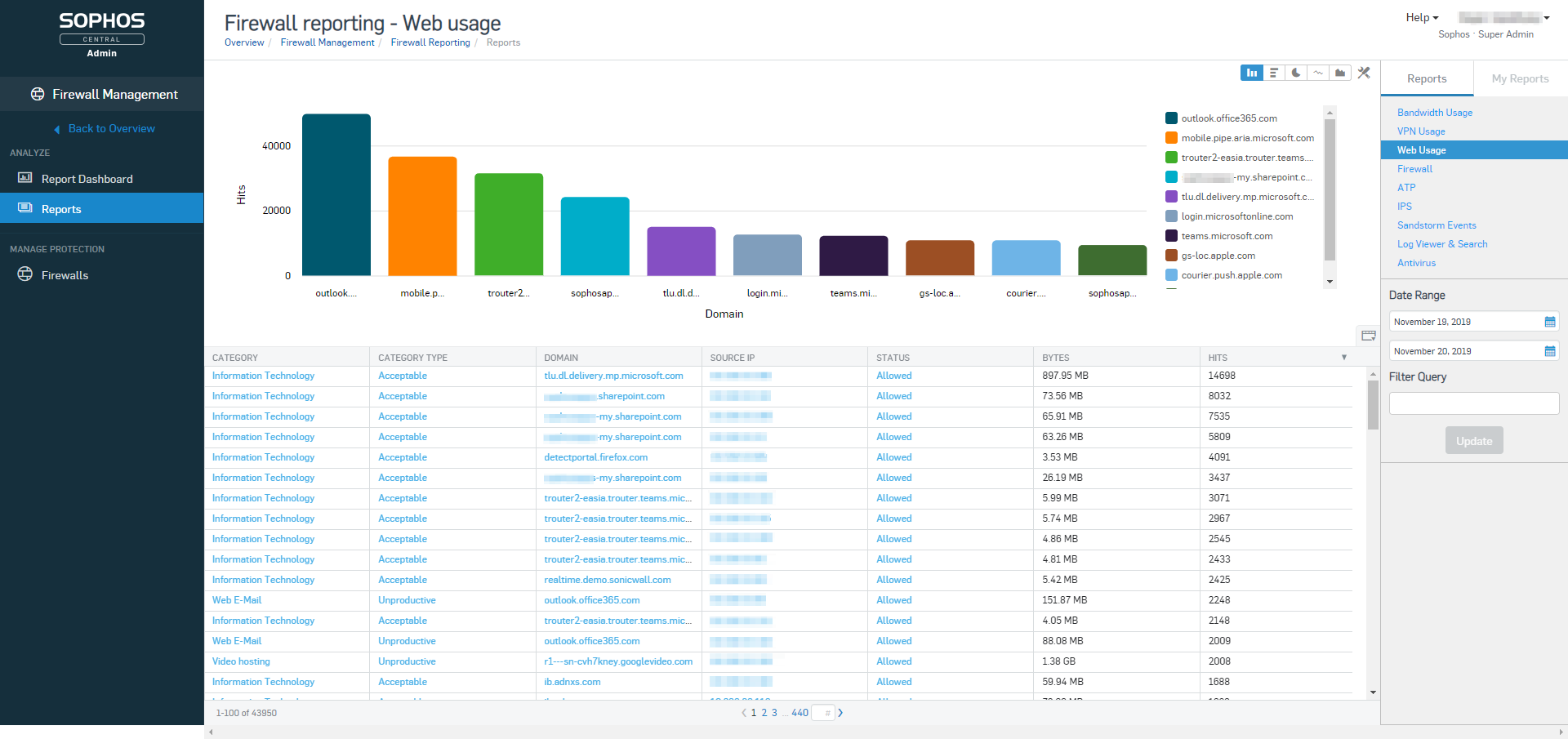Switch to the Reports tab
The width and height of the screenshot is (1568, 739).
pos(1427,78)
